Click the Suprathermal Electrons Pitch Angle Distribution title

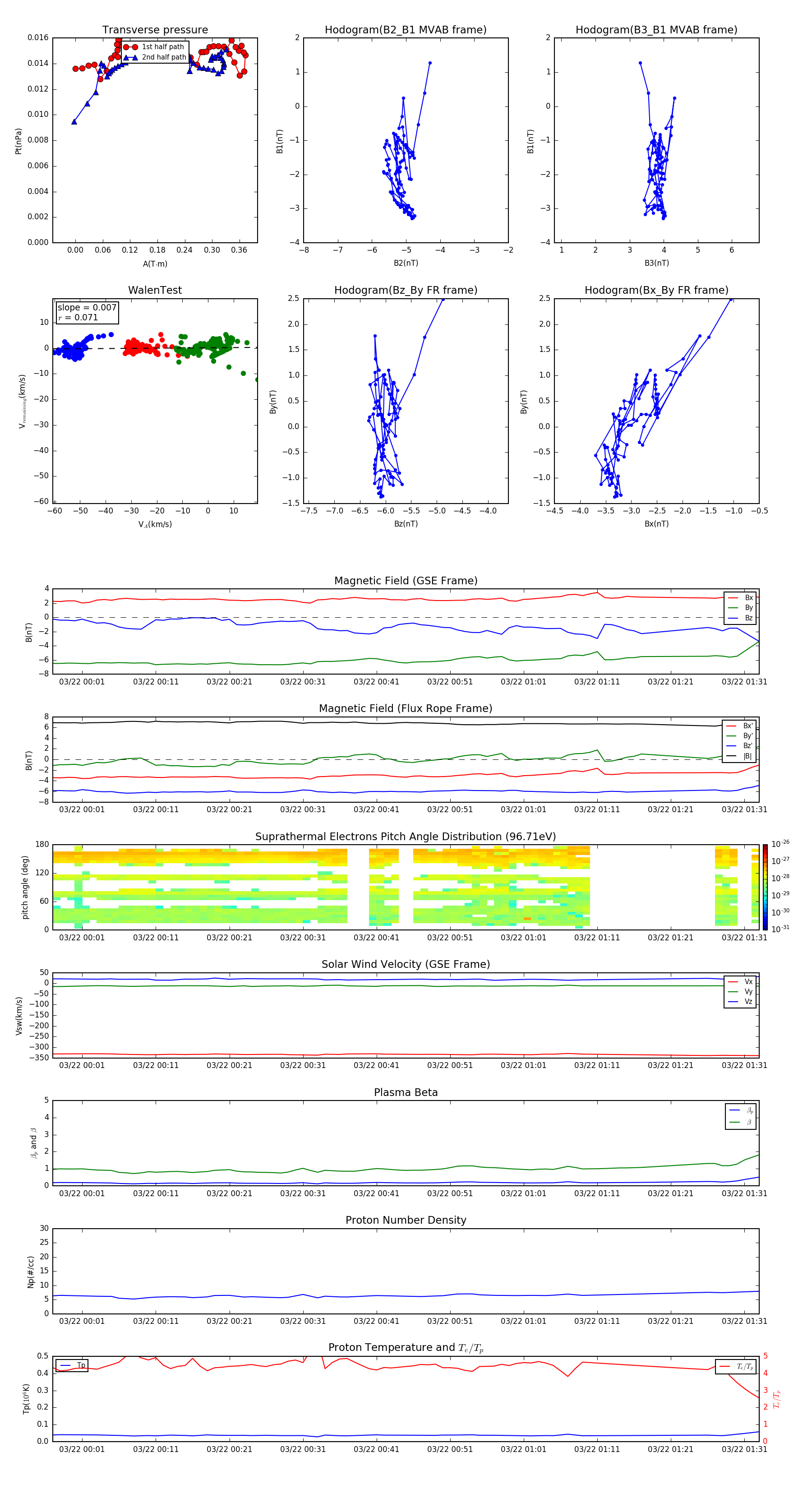coord(406,837)
